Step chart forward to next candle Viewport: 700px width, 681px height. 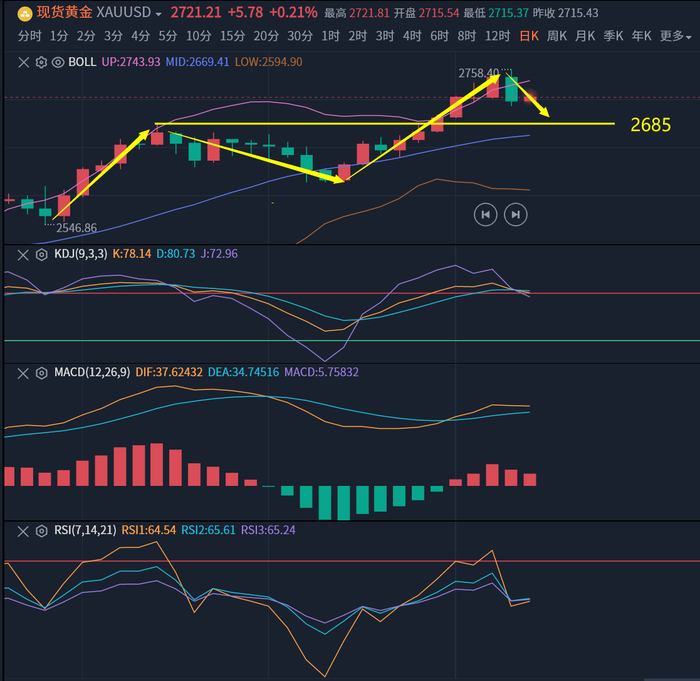(516, 215)
